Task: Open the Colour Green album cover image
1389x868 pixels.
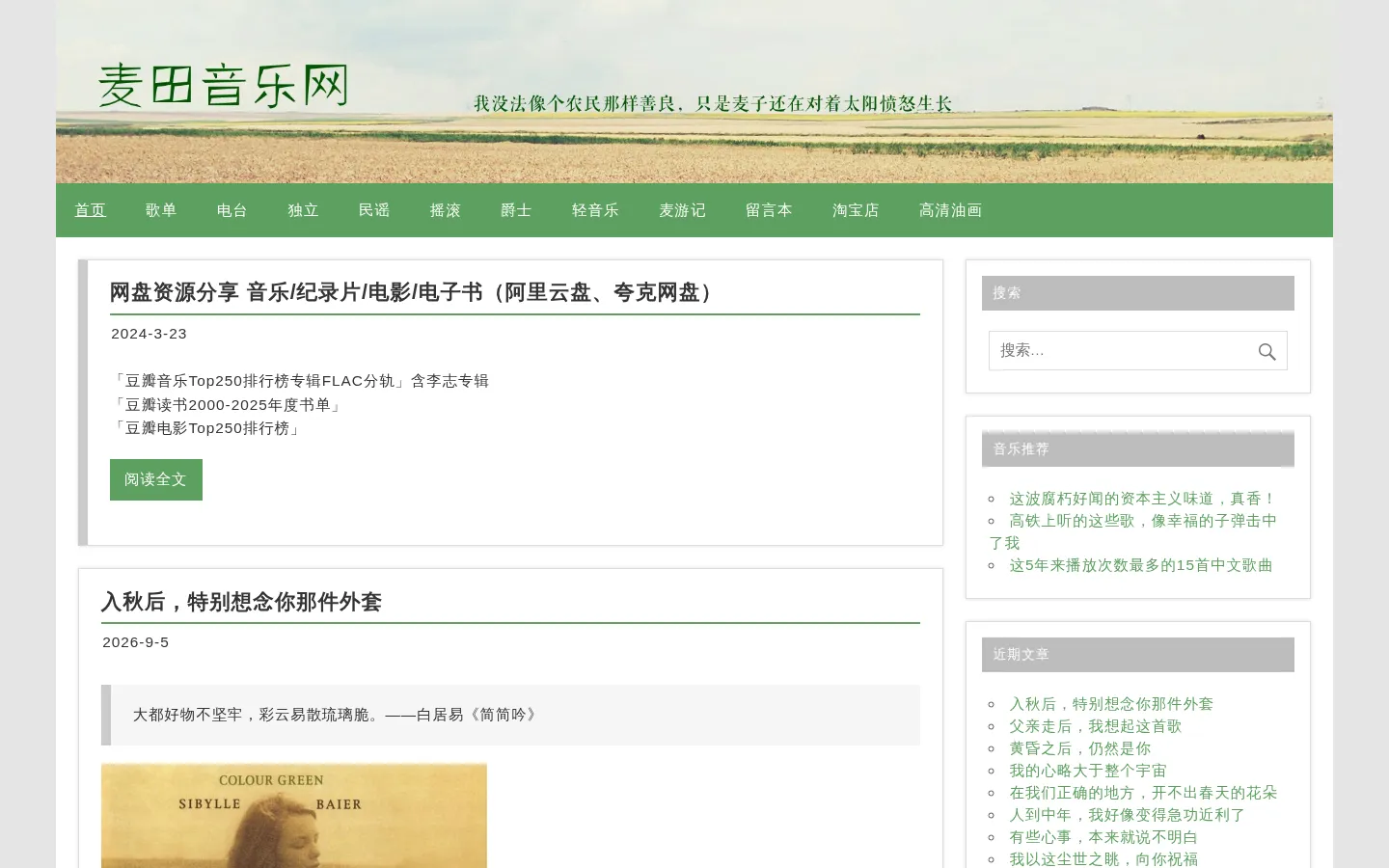Action: point(294,816)
